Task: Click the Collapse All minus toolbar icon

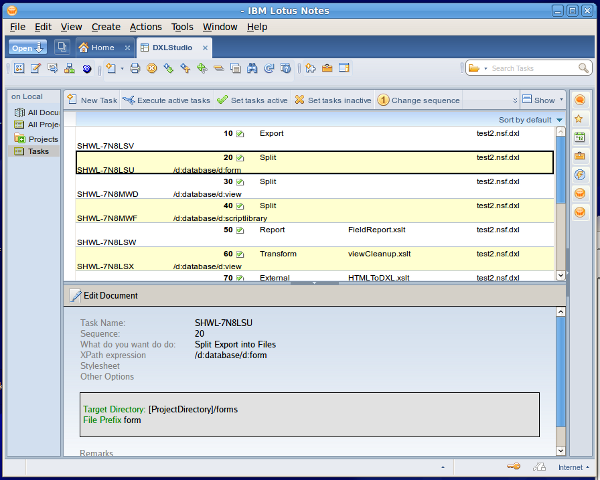Action: point(219,69)
